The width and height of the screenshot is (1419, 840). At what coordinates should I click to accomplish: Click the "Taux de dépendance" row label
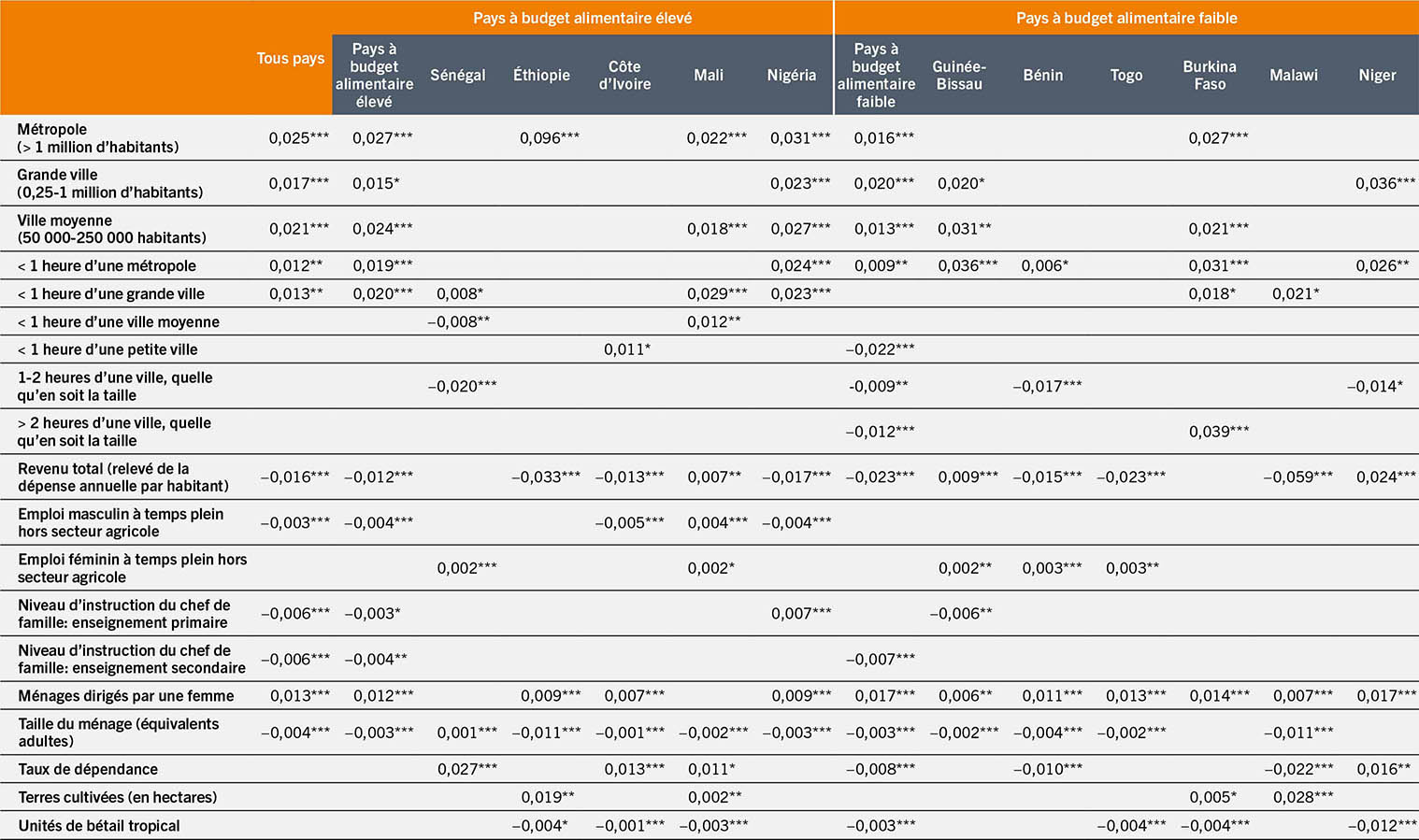coord(88,769)
